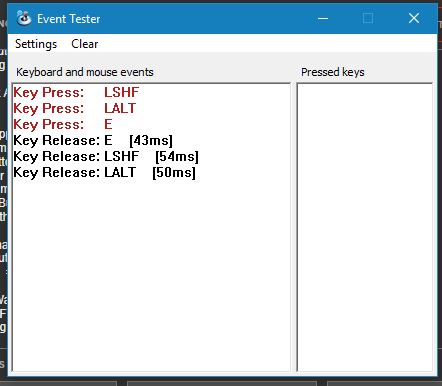Viewport: 442px width, 386px height.
Task: Select the 'Key Press: LSHF' log line
Action: tap(76, 92)
